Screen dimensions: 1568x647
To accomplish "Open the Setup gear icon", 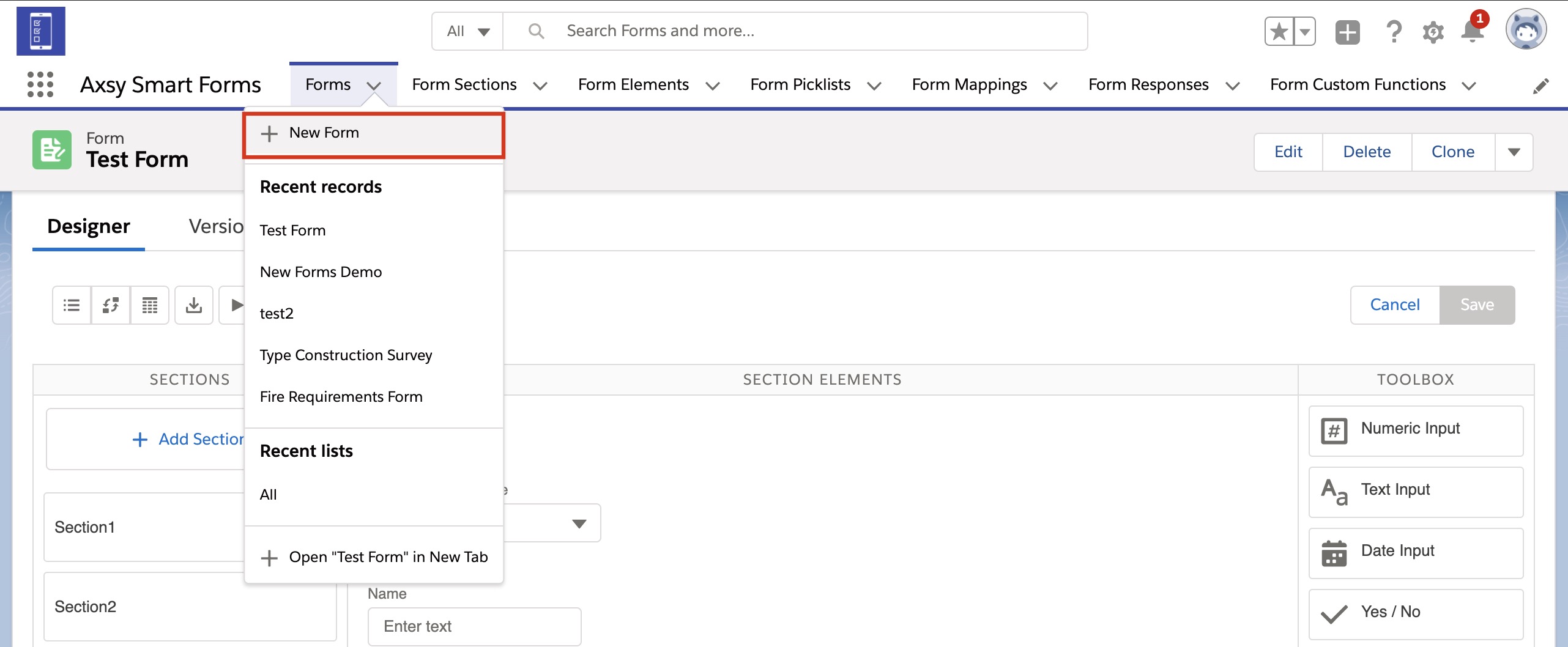I will pyautogui.click(x=1433, y=32).
